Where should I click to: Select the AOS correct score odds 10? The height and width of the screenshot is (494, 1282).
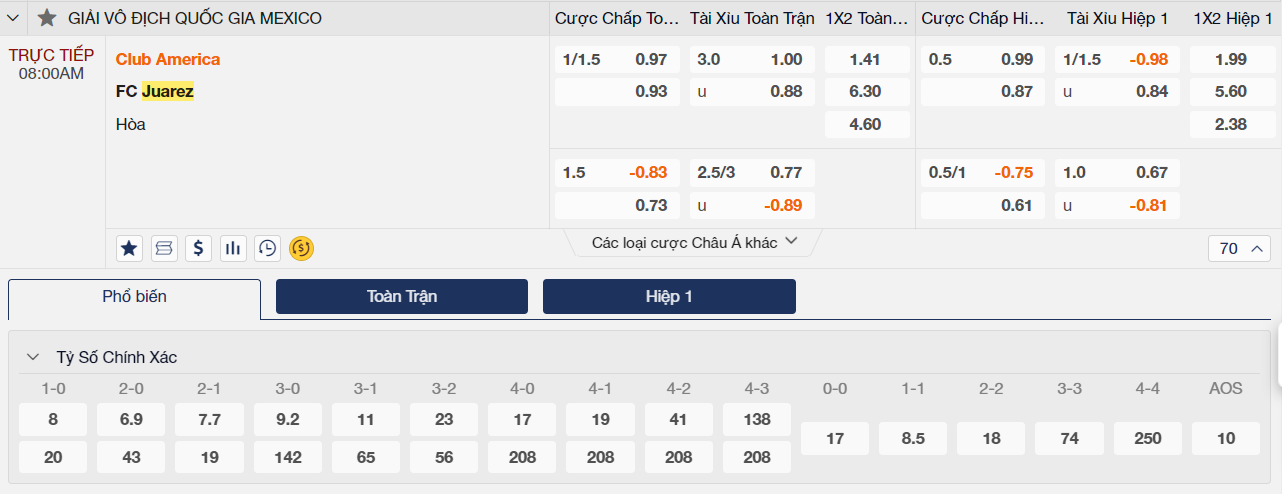point(1226,438)
